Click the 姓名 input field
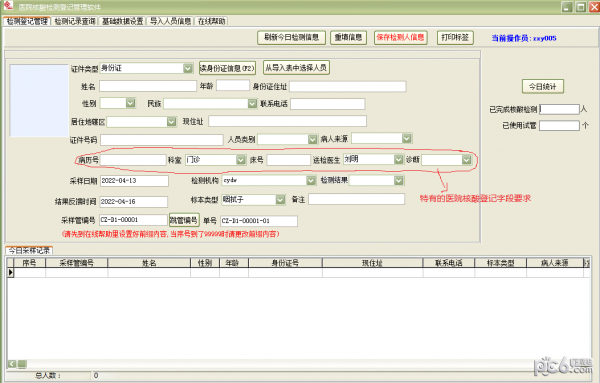 click(x=148, y=86)
